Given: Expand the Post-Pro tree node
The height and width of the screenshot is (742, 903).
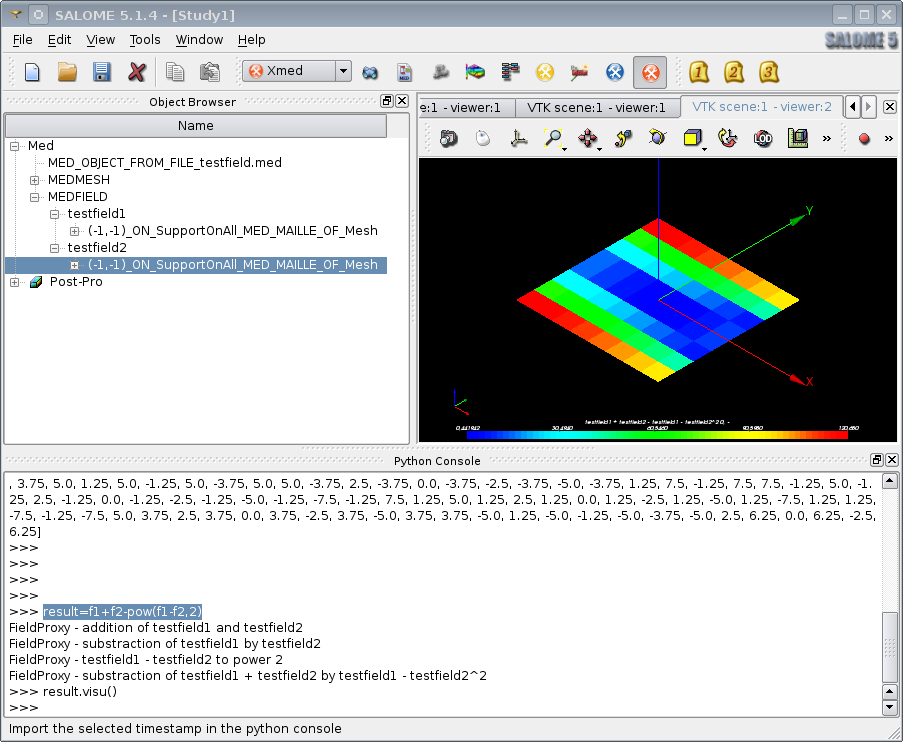Looking at the screenshot, I should [x=14, y=282].
